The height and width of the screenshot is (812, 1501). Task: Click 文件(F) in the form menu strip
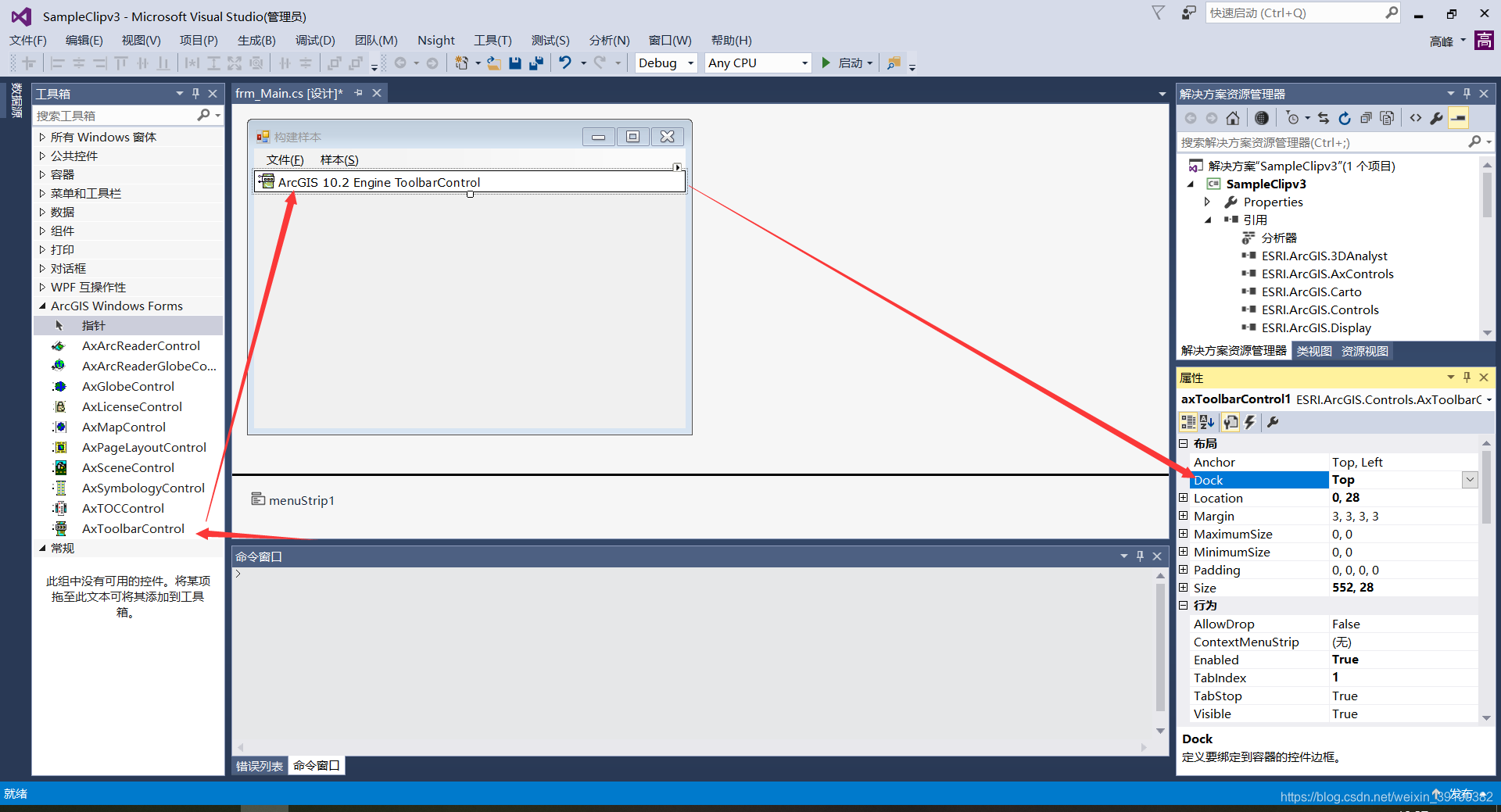click(285, 160)
